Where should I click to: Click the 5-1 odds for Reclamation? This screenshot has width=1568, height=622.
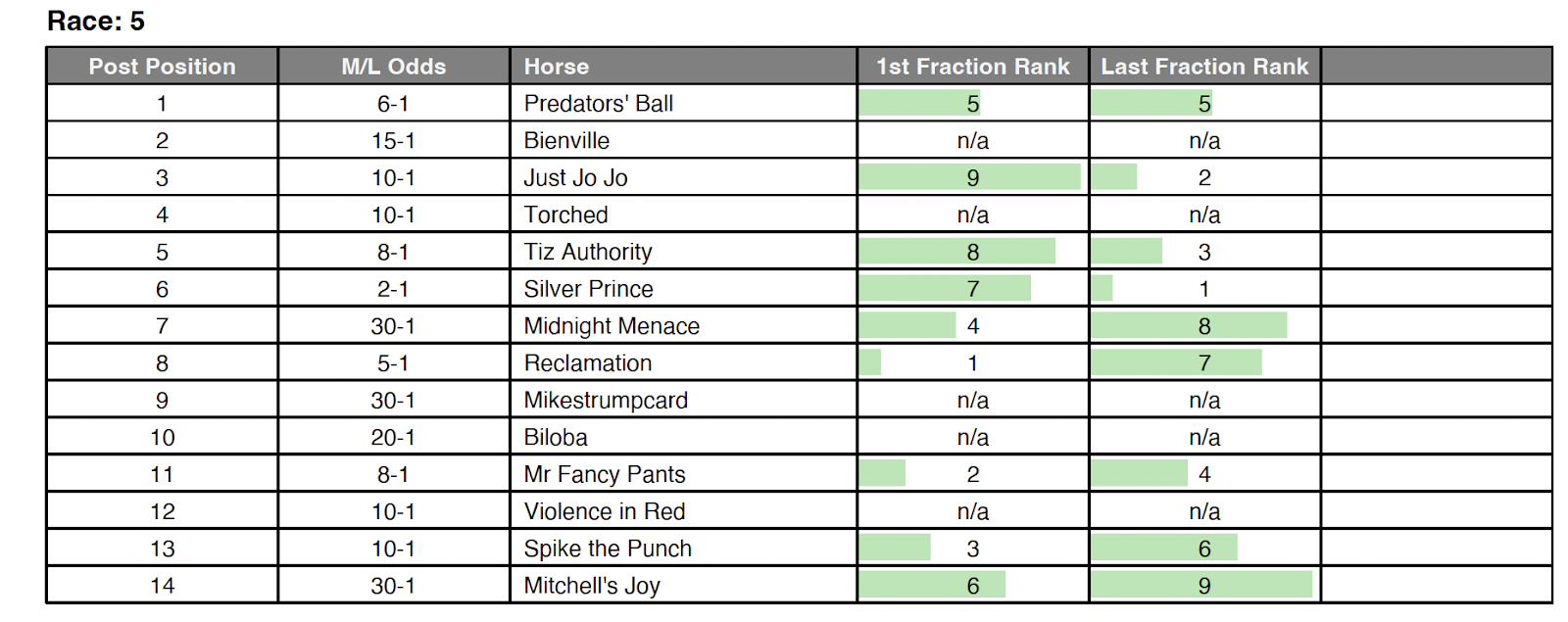pyautogui.click(x=393, y=363)
